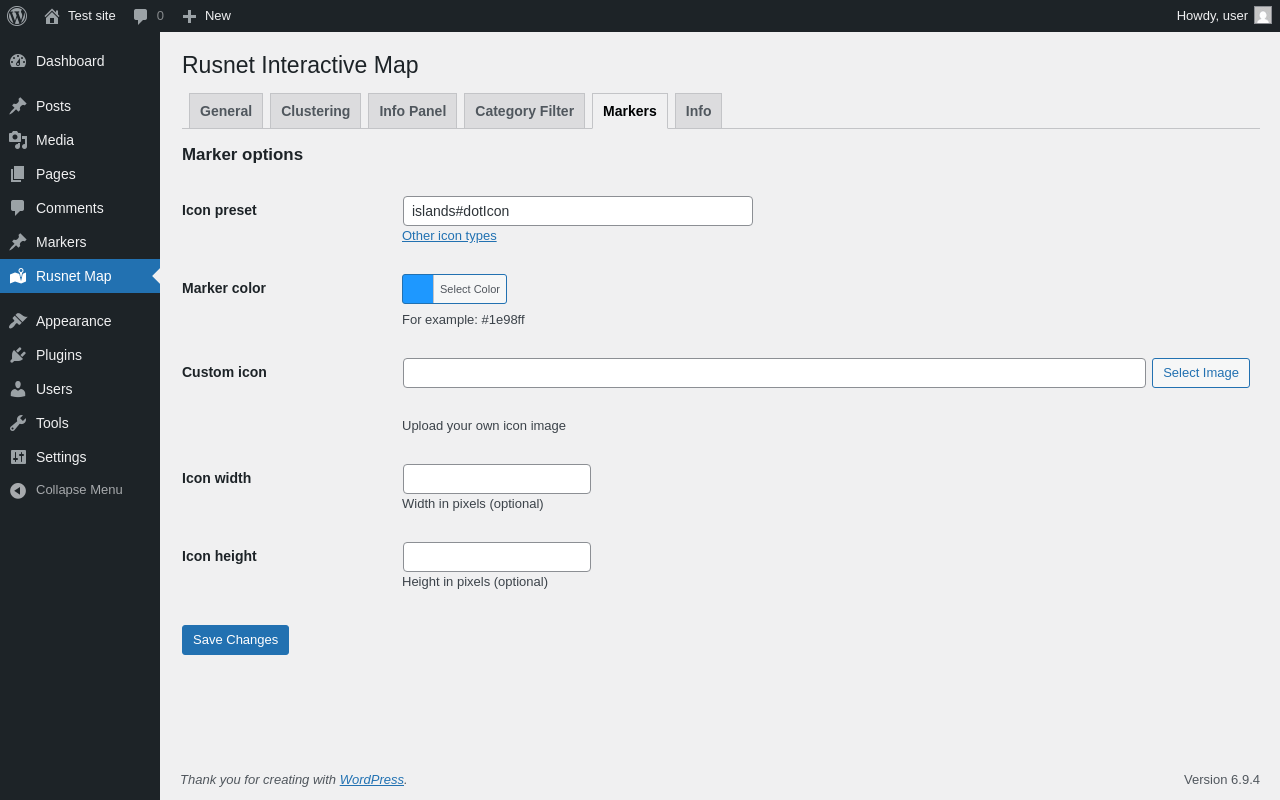The width and height of the screenshot is (1280, 800).
Task: Go to Plugins in the sidebar
Action: point(59,355)
